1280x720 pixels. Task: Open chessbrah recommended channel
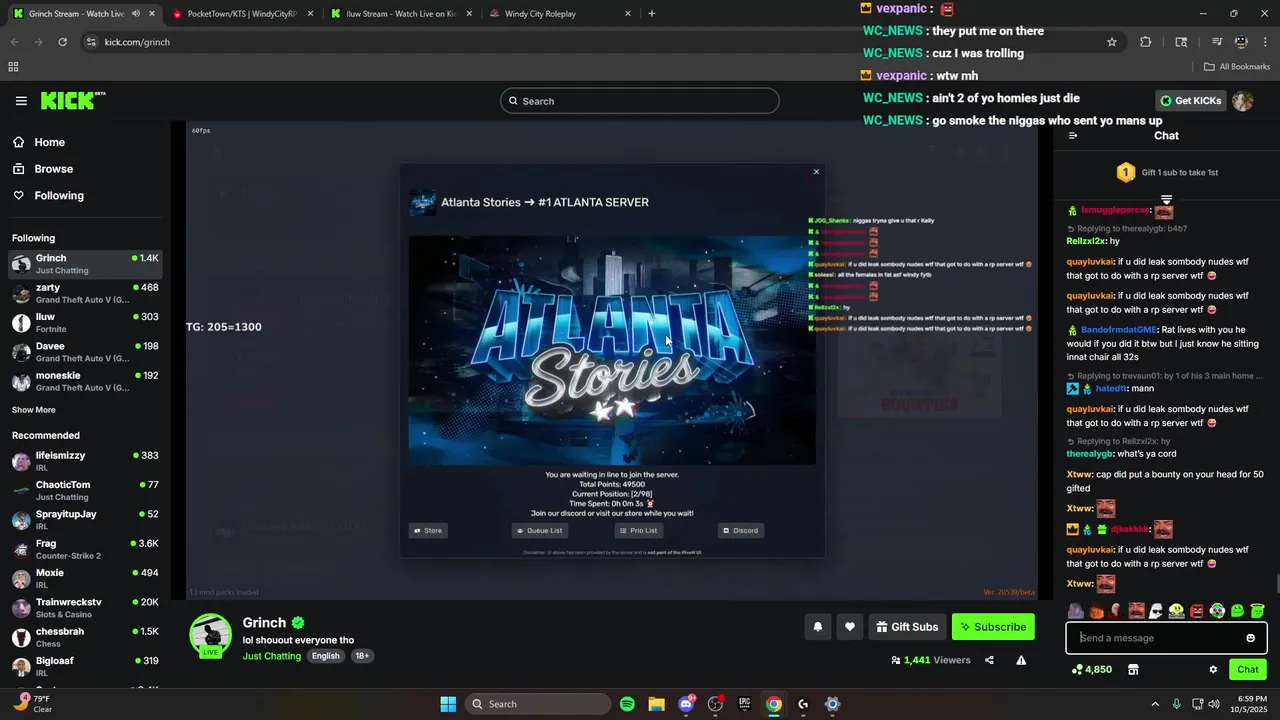click(85, 637)
